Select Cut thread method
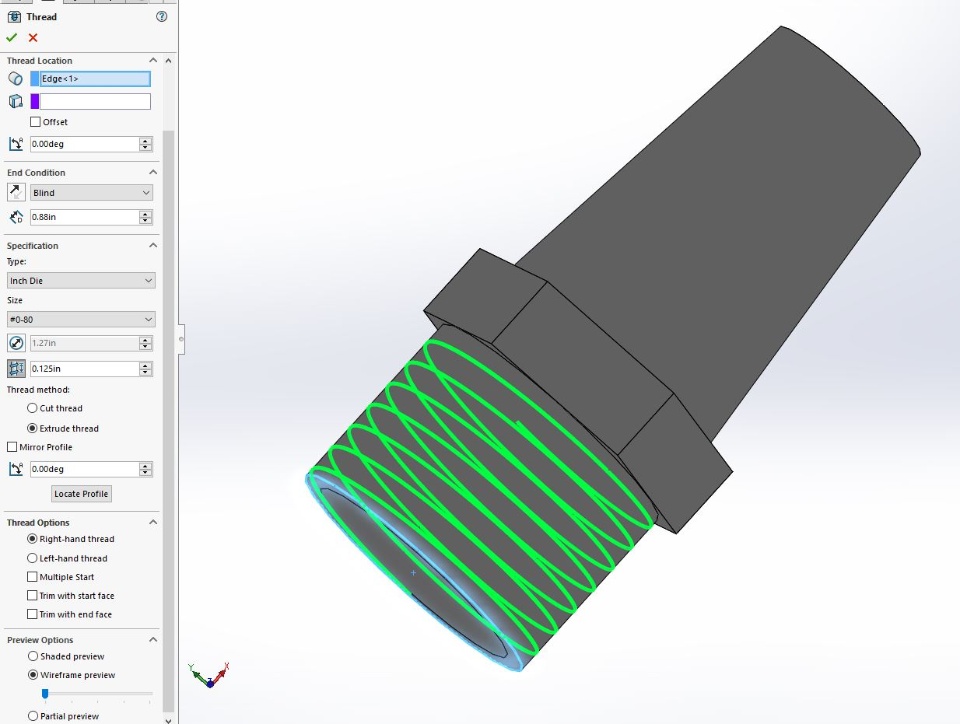This screenshot has height=724, width=960. 32,408
